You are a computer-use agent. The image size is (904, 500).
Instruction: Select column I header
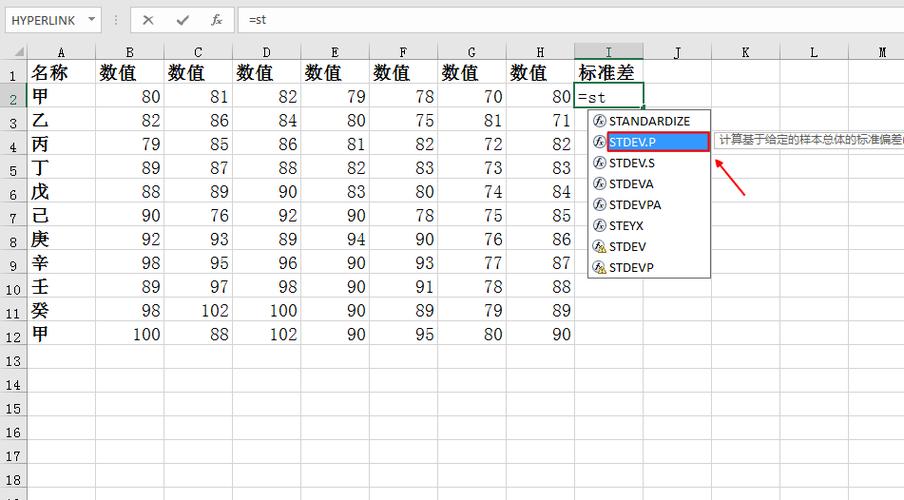(609, 52)
